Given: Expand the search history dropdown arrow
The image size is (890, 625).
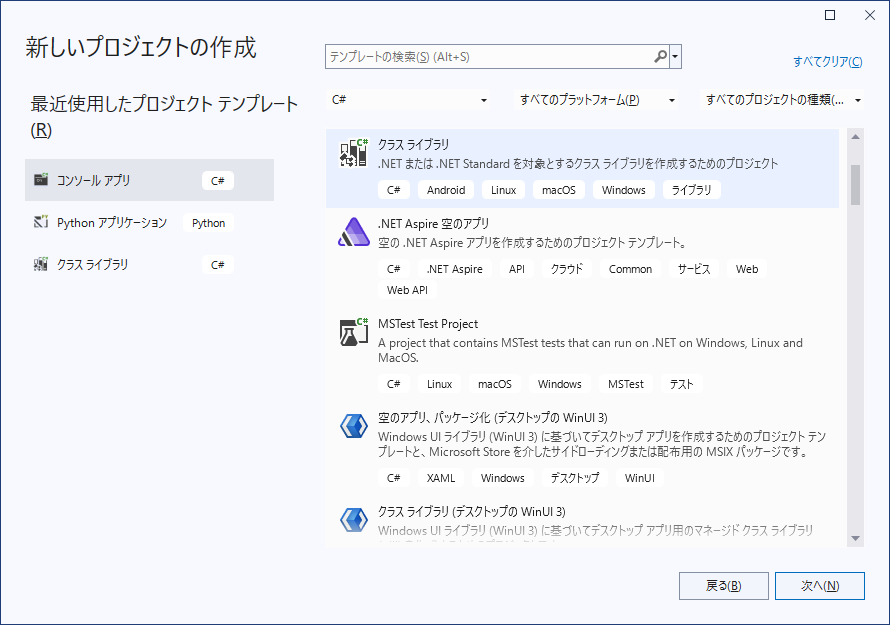Looking at the screenshot, I should (676, 57).
